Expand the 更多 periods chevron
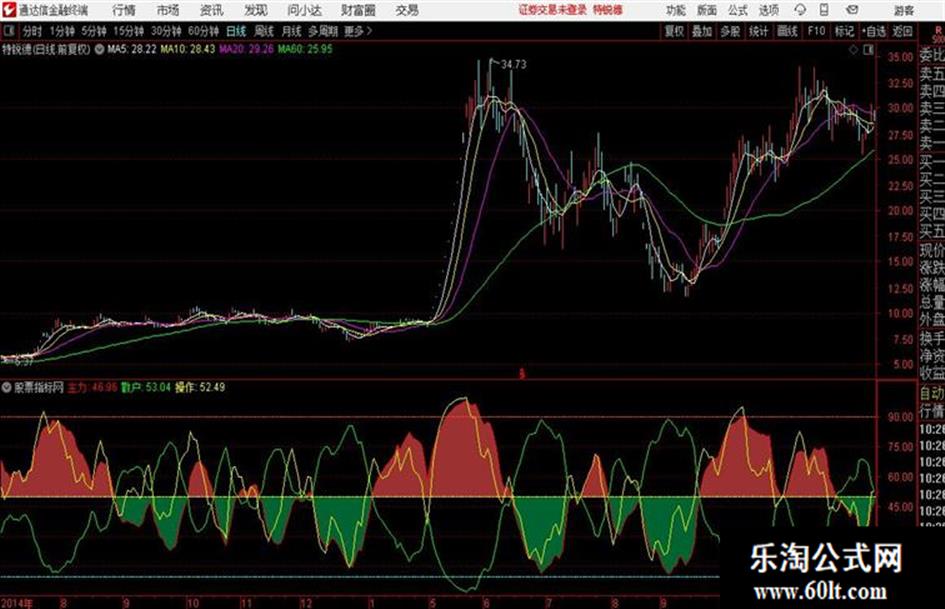The width and height of the screenshot is (945, 609). [369, 31]
